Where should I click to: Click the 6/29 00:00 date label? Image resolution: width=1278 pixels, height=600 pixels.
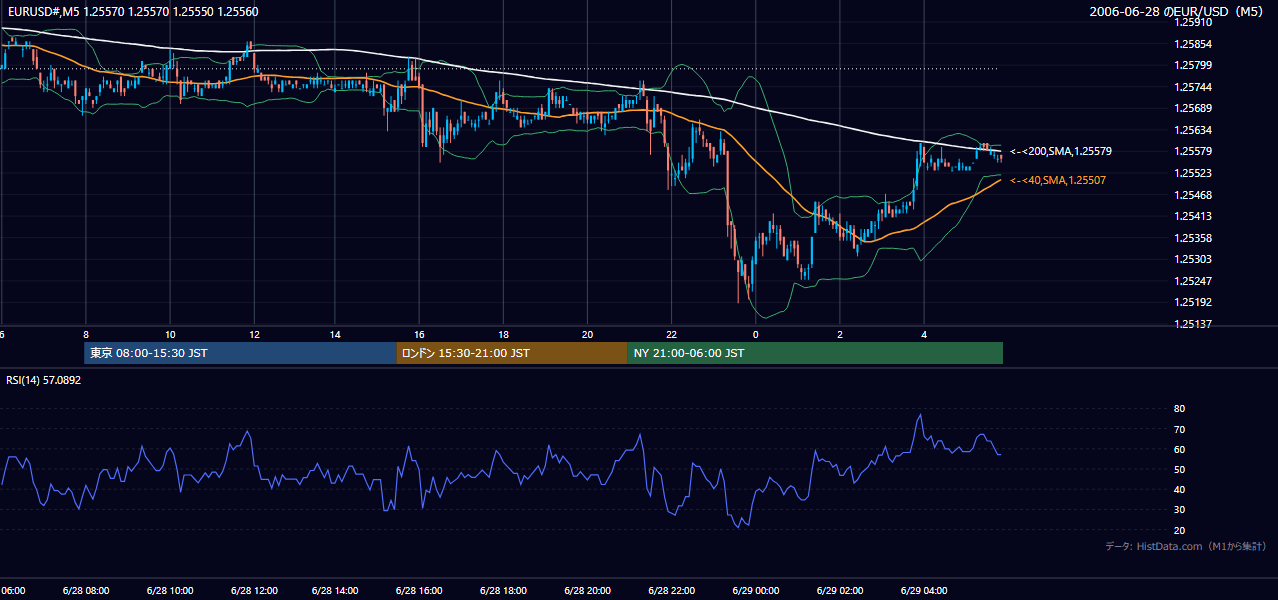(755, 591)
